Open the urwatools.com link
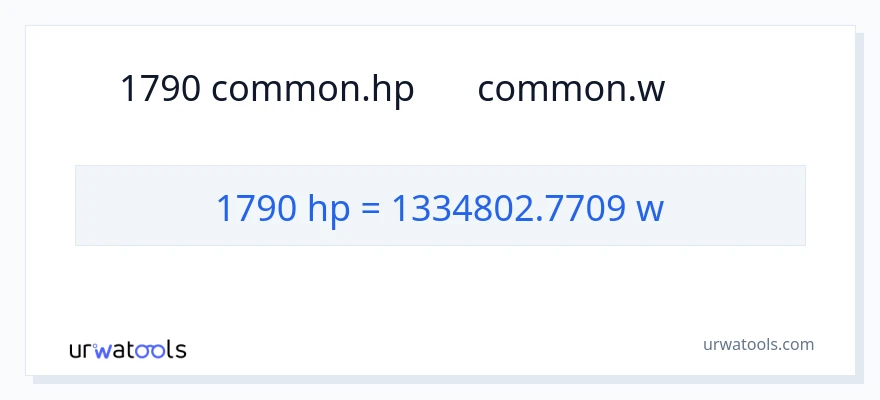Screen dimensions: 880x400 click(757, 344)
